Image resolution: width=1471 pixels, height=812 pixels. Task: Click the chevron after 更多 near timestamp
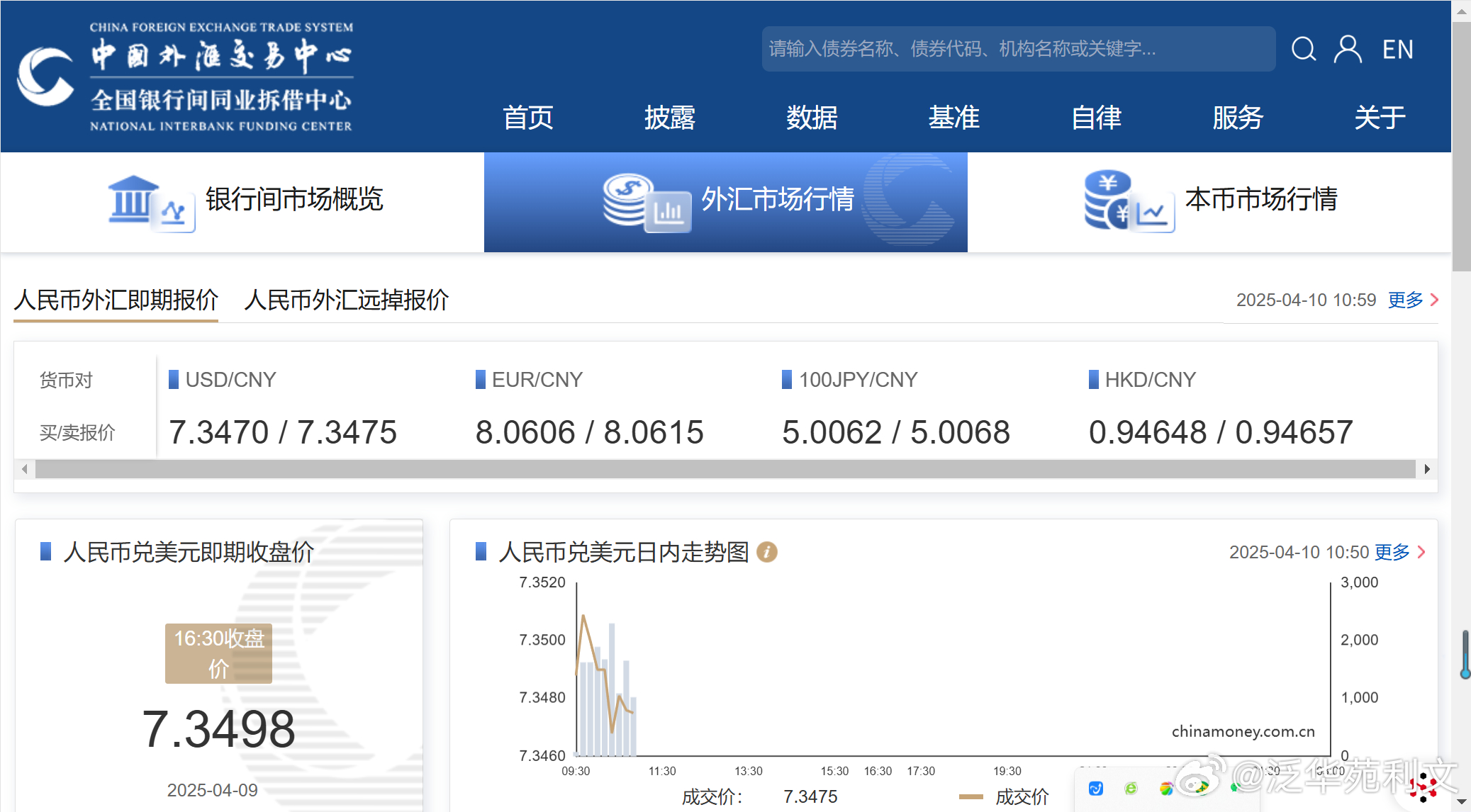[1433, 300]
